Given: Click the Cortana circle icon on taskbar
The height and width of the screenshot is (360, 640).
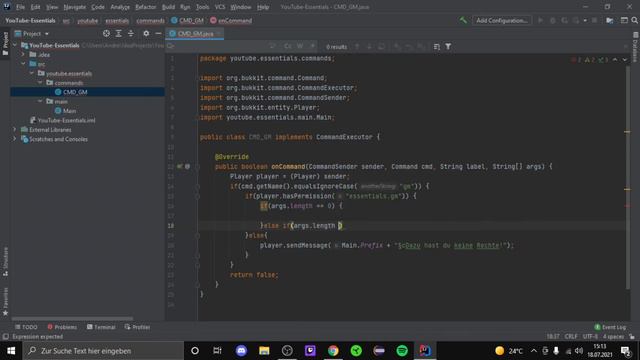Looking at the screenshot, I should click(195, 351).
